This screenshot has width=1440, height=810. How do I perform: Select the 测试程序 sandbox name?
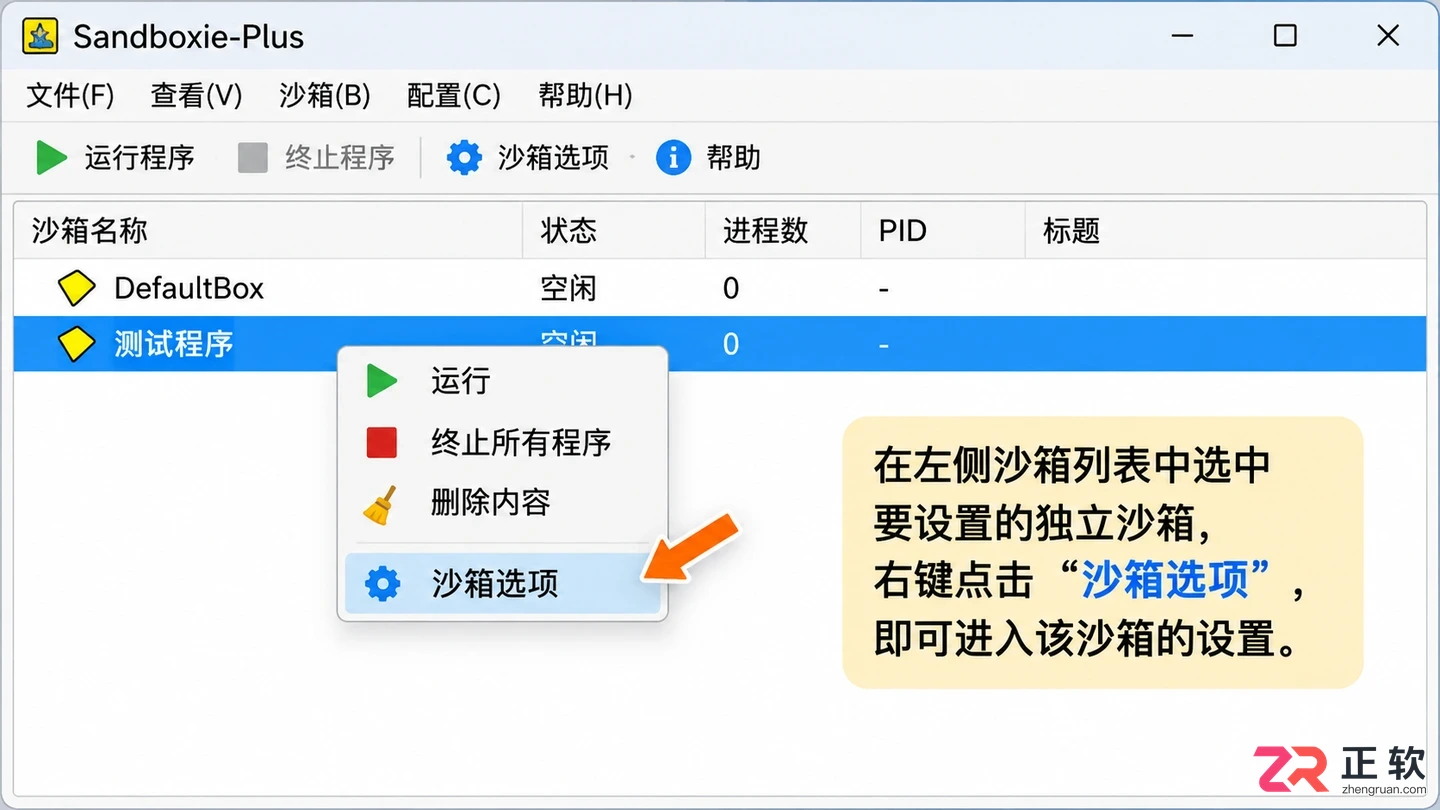coord(174,344)
